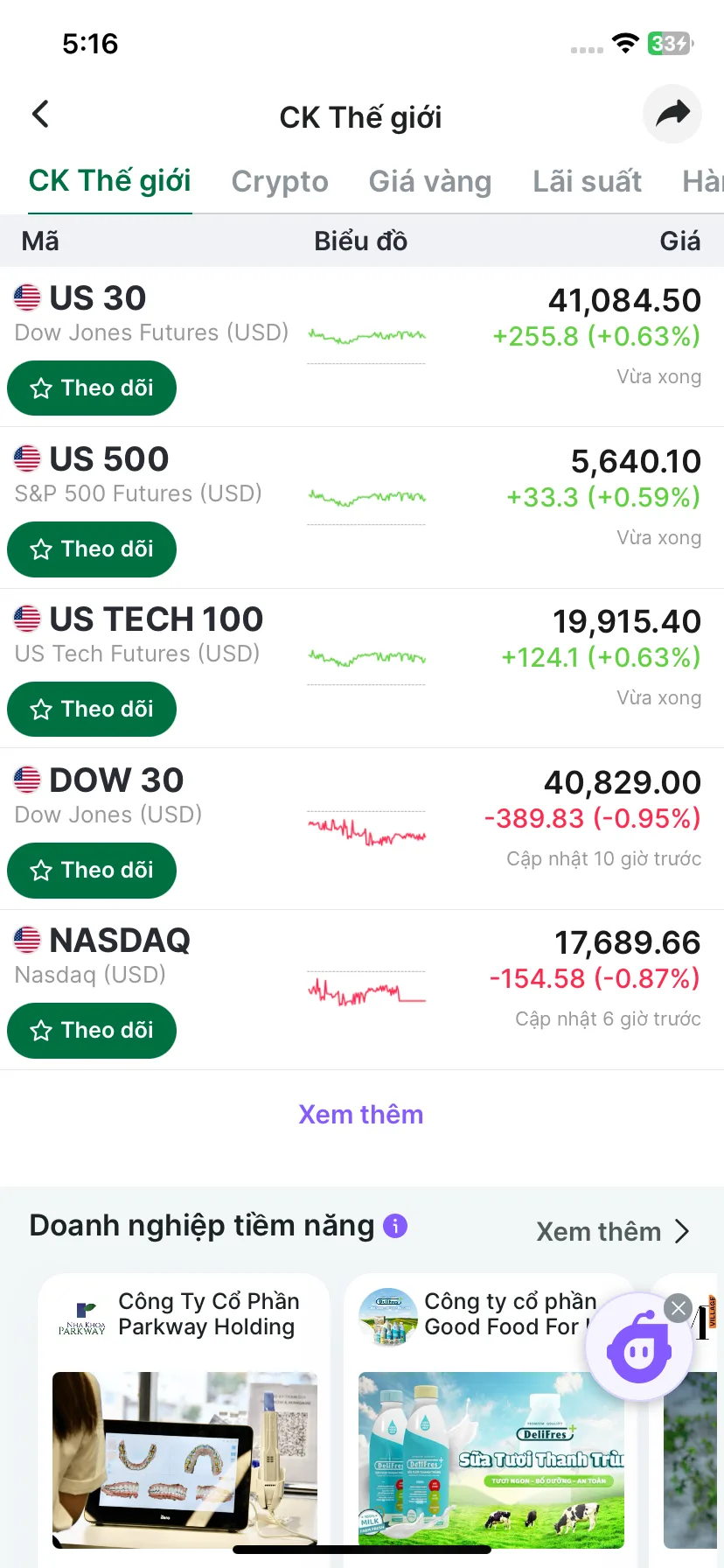Toggle Theo dõi for DOW 30

click(x=92, y=870)
